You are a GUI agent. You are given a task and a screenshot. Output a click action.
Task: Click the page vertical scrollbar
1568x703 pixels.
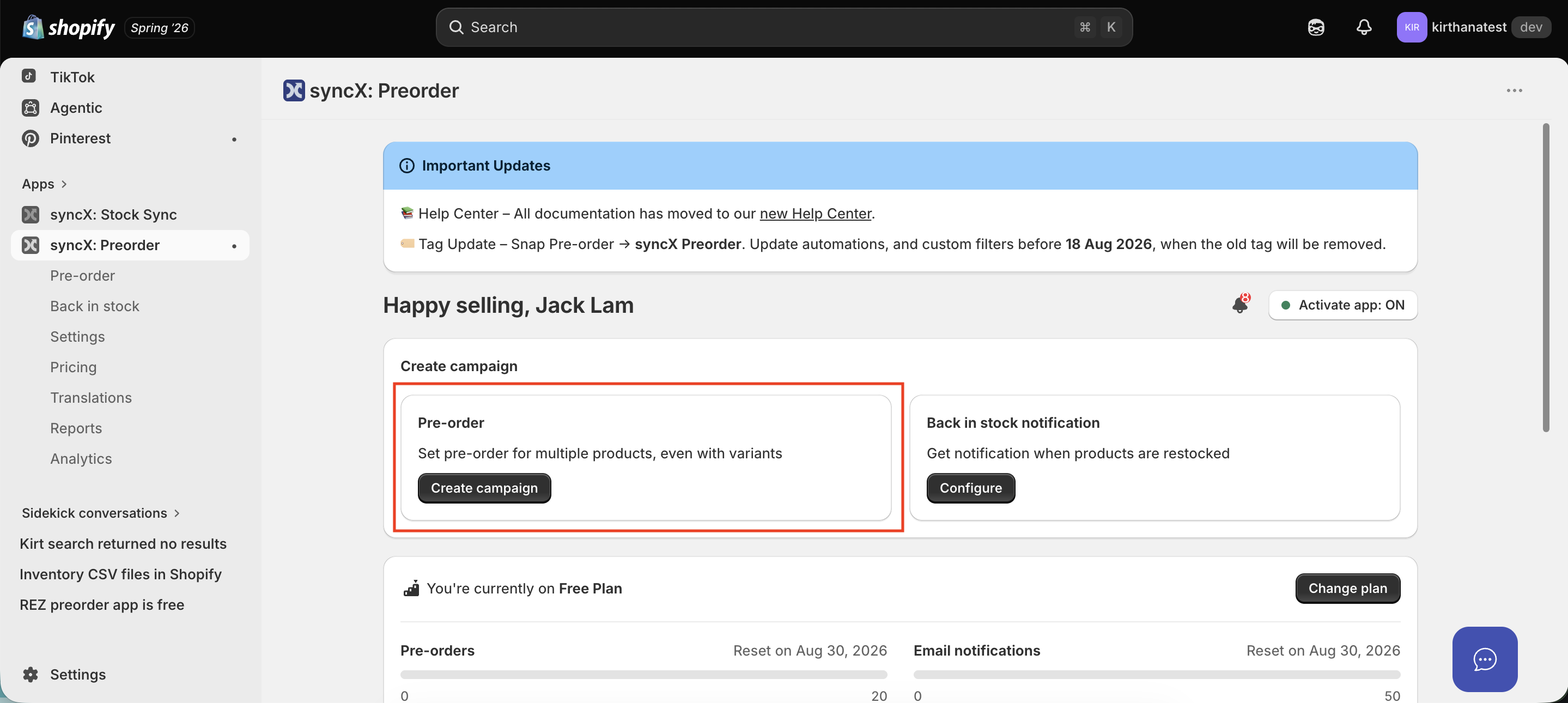[x=1546, y=277]
